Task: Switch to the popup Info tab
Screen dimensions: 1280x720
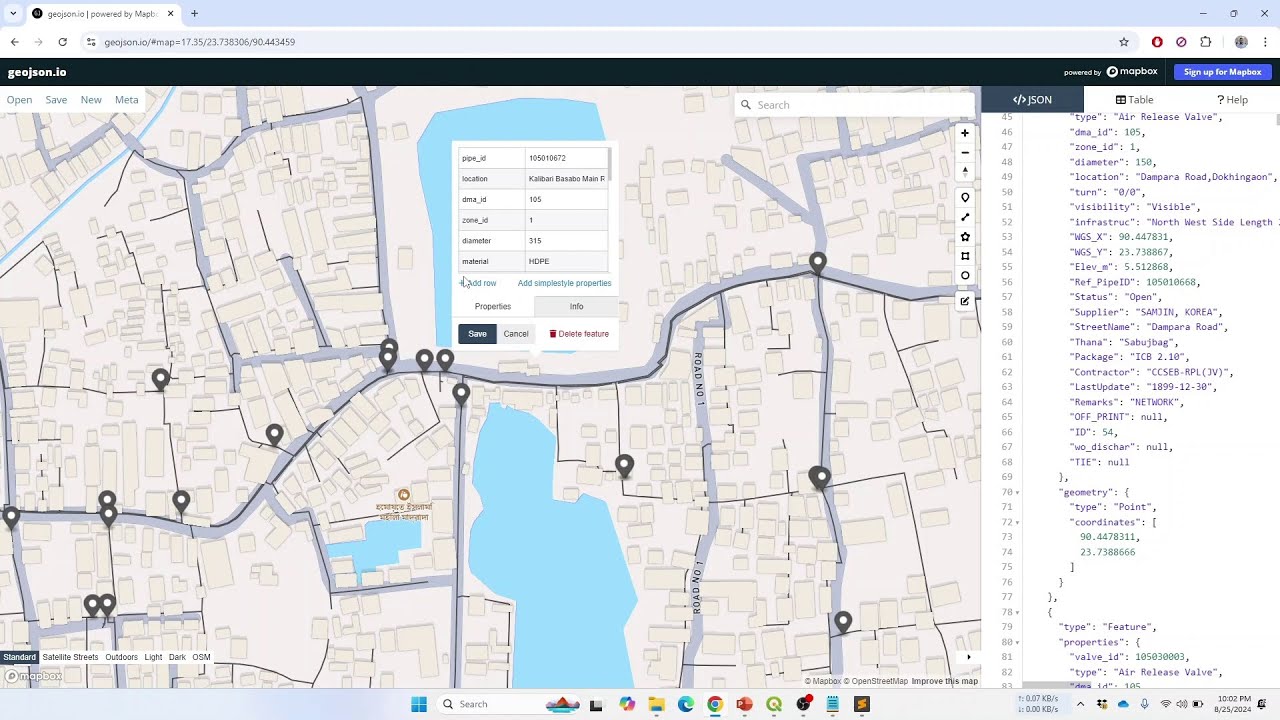Action: tap(576, 307)
